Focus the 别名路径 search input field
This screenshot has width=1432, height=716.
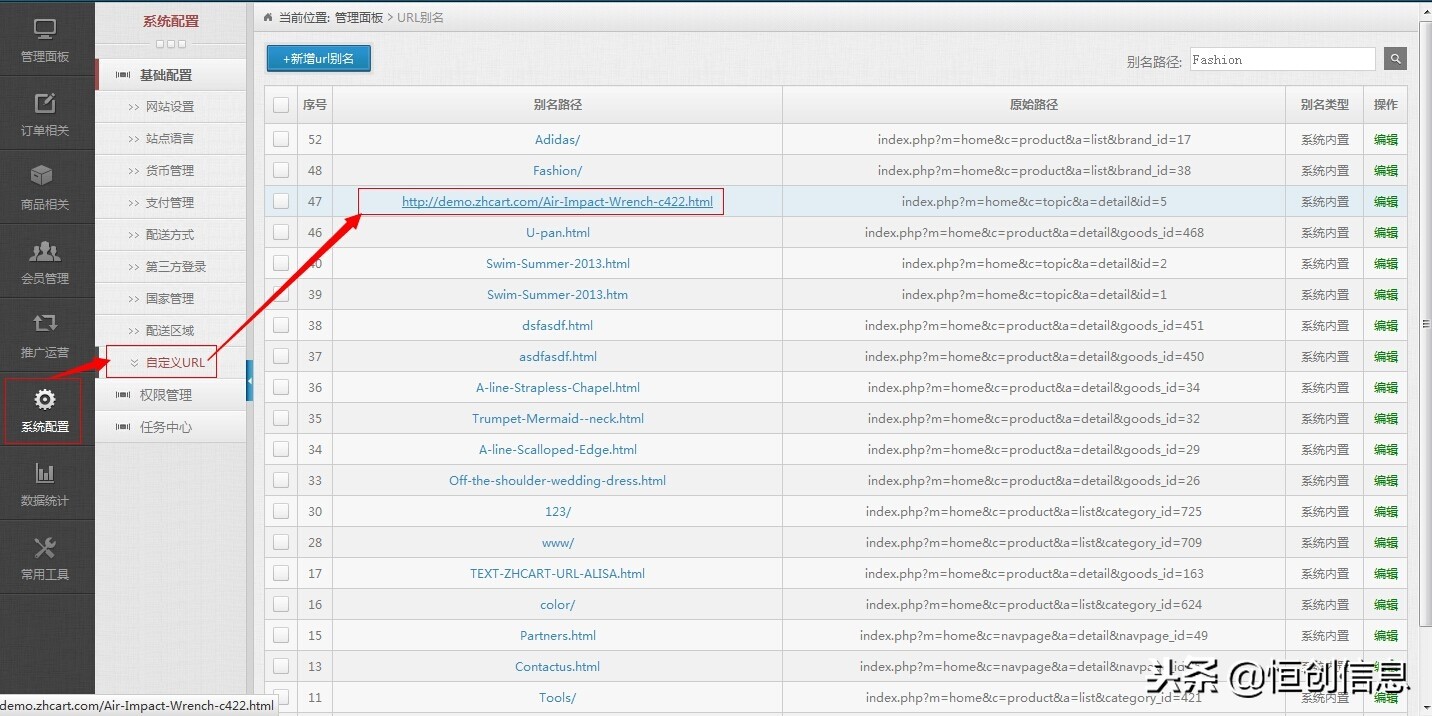tap(1283, 60)
